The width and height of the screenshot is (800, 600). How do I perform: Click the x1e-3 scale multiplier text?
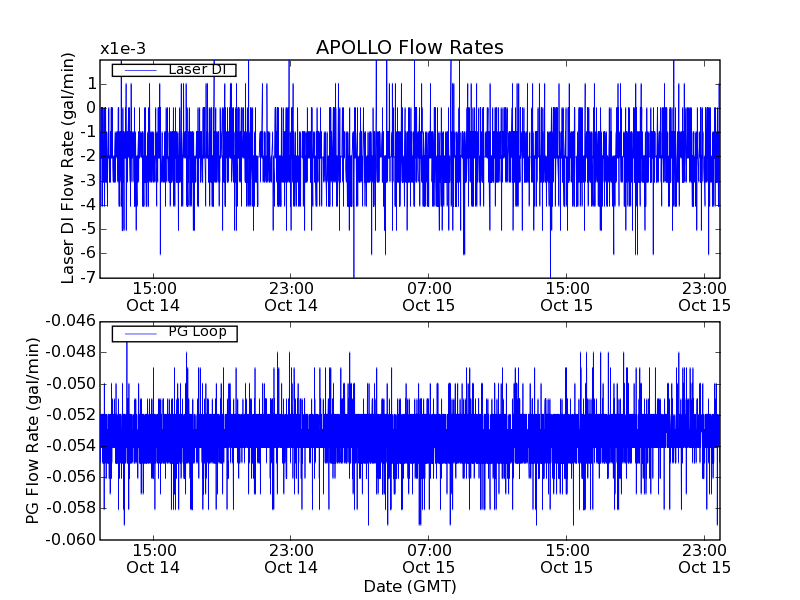(124, 49)
